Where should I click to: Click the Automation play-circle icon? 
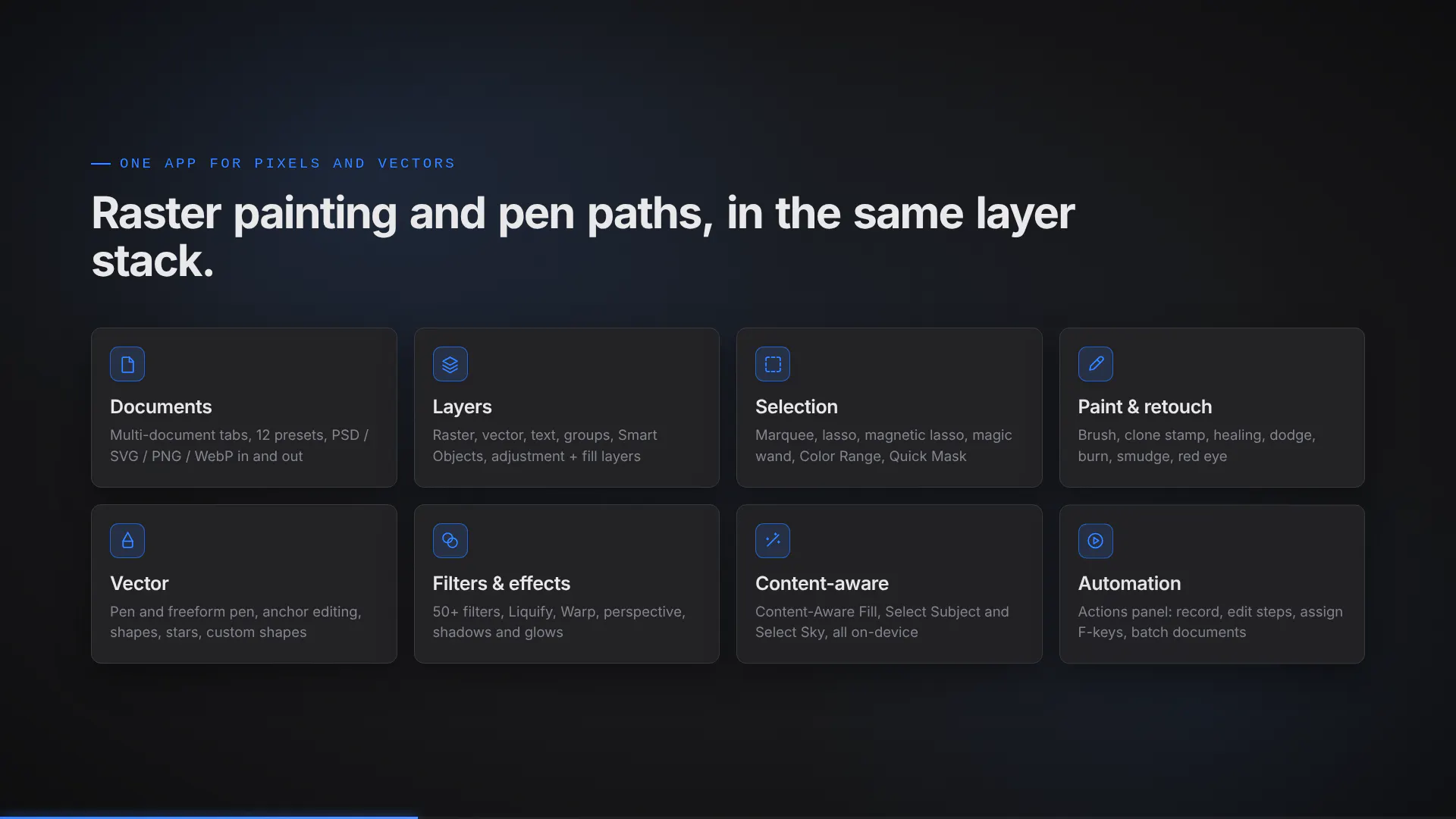pos(1096,541)
